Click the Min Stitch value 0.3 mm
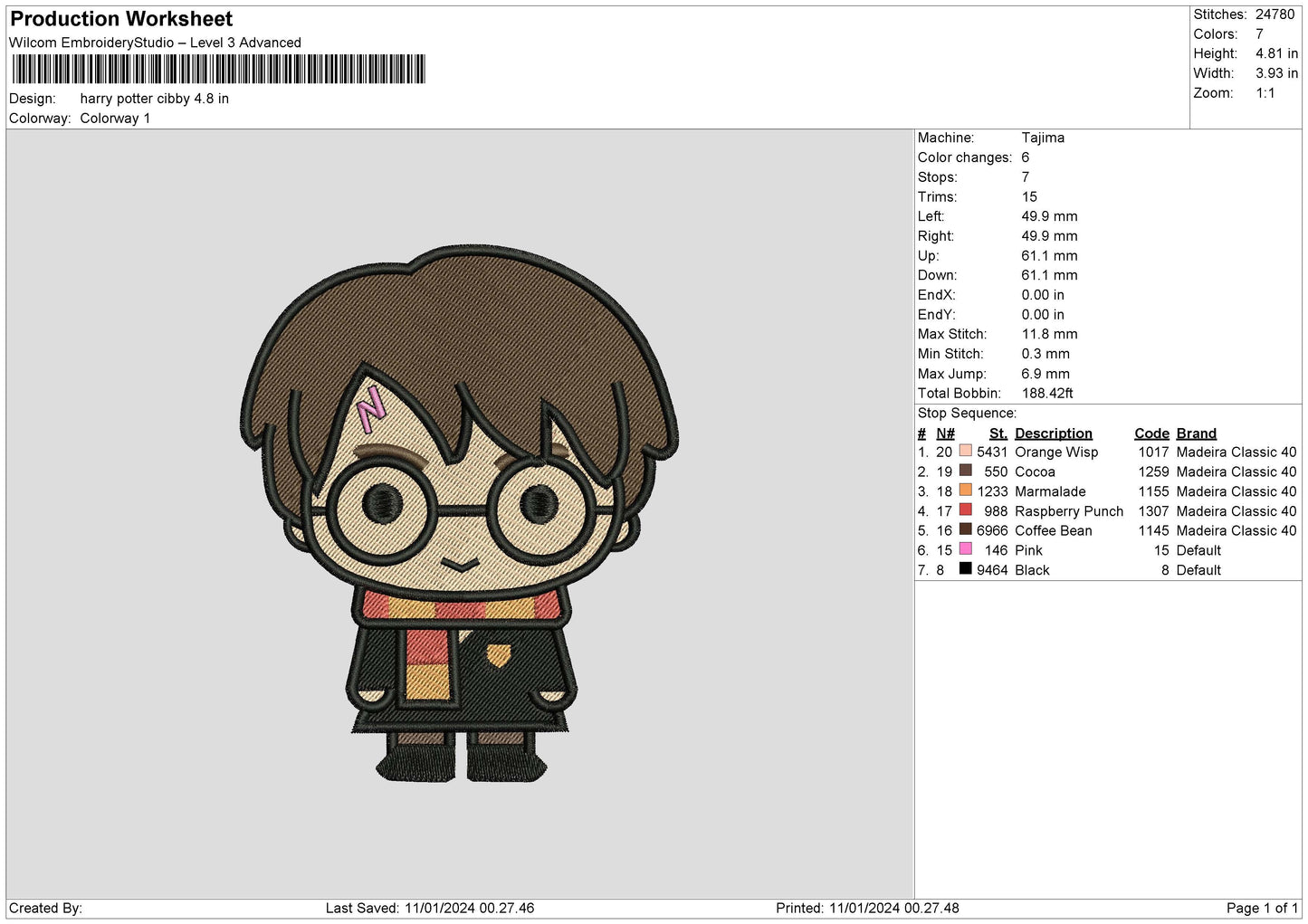 (1045, 354)
